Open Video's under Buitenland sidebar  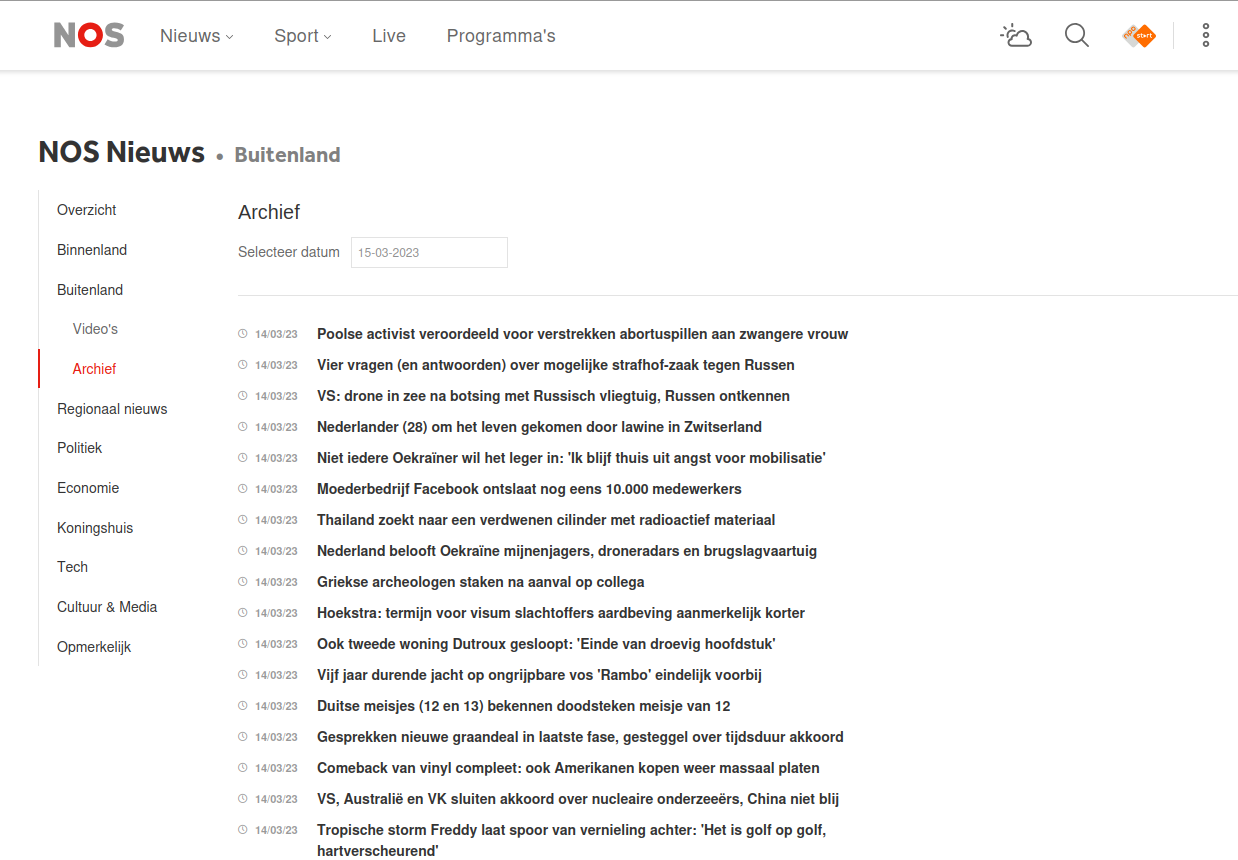[x=95, y=329]
